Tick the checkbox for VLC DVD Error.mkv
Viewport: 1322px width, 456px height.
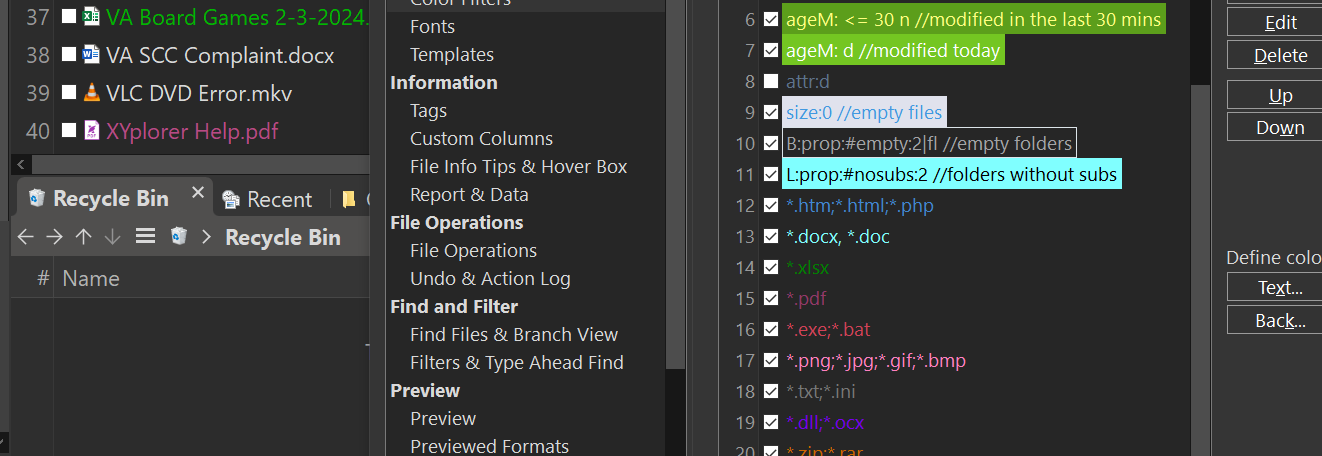(68, 93)
